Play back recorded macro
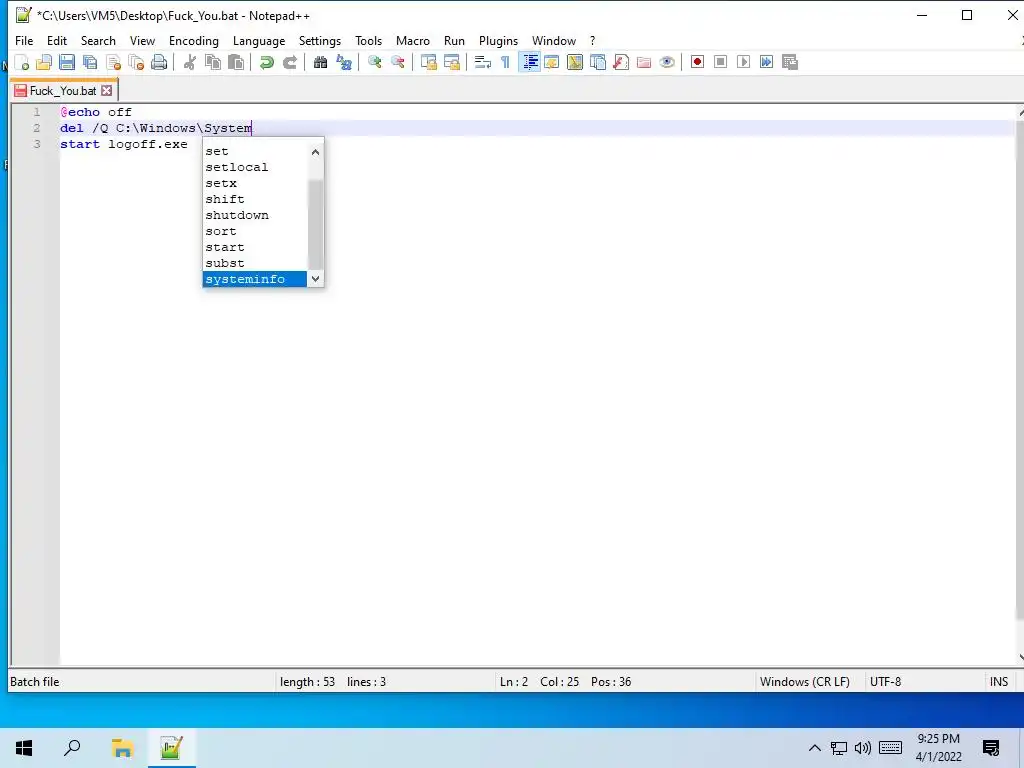1024x768 pixels. tap(743, 62)
